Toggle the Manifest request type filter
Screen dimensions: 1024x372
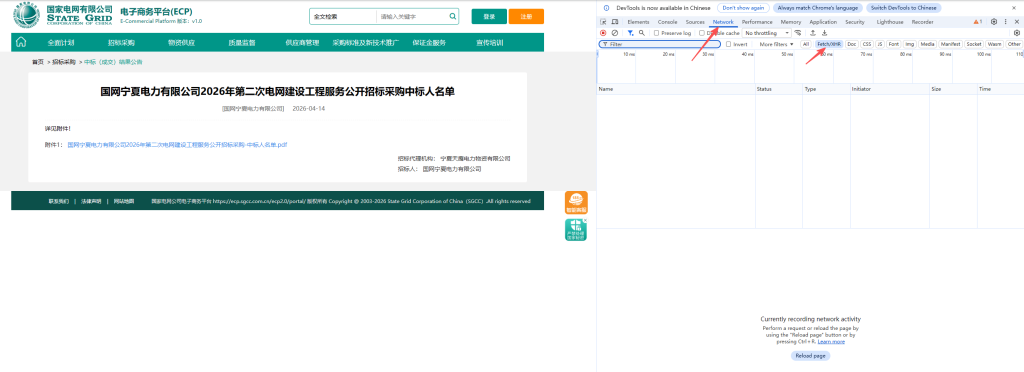(x=951, y=44)
